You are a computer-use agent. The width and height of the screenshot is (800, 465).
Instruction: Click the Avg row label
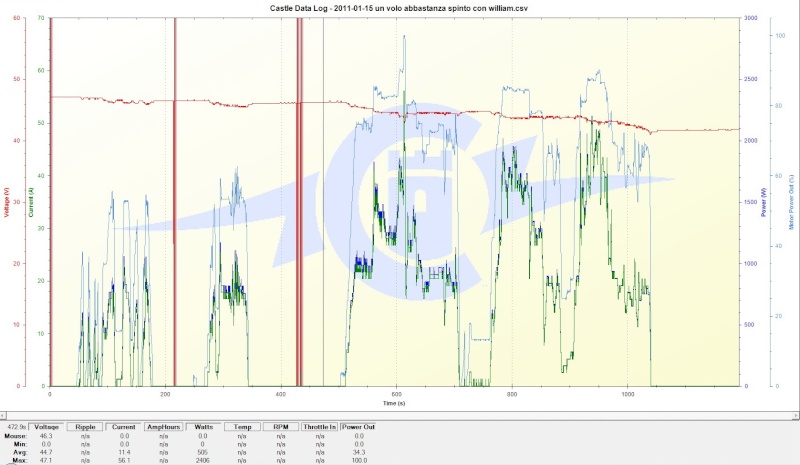[20, 452]
